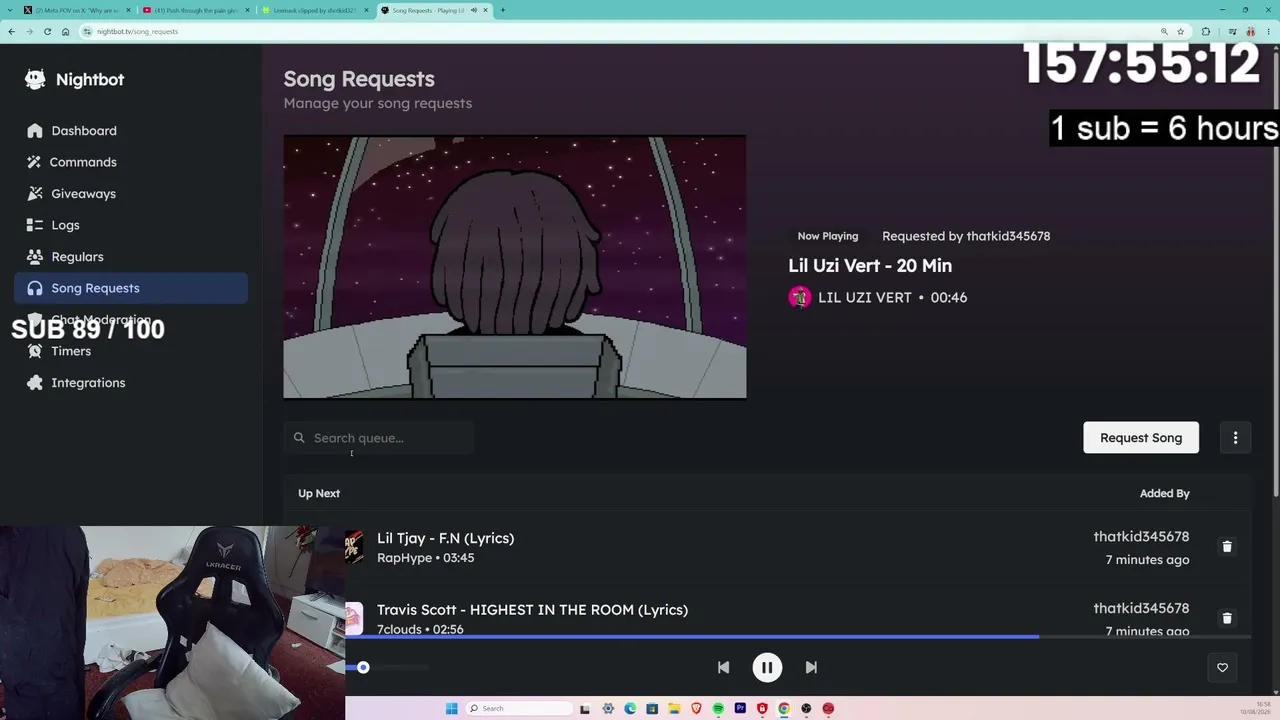Click the Request Song button

tap(1141, 438)
